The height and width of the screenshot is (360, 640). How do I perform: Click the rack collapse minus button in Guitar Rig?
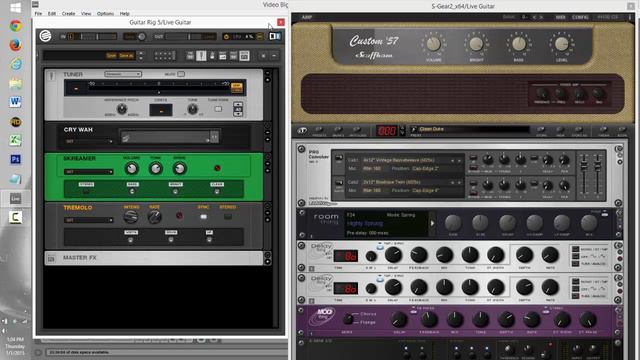coord(274,56)
